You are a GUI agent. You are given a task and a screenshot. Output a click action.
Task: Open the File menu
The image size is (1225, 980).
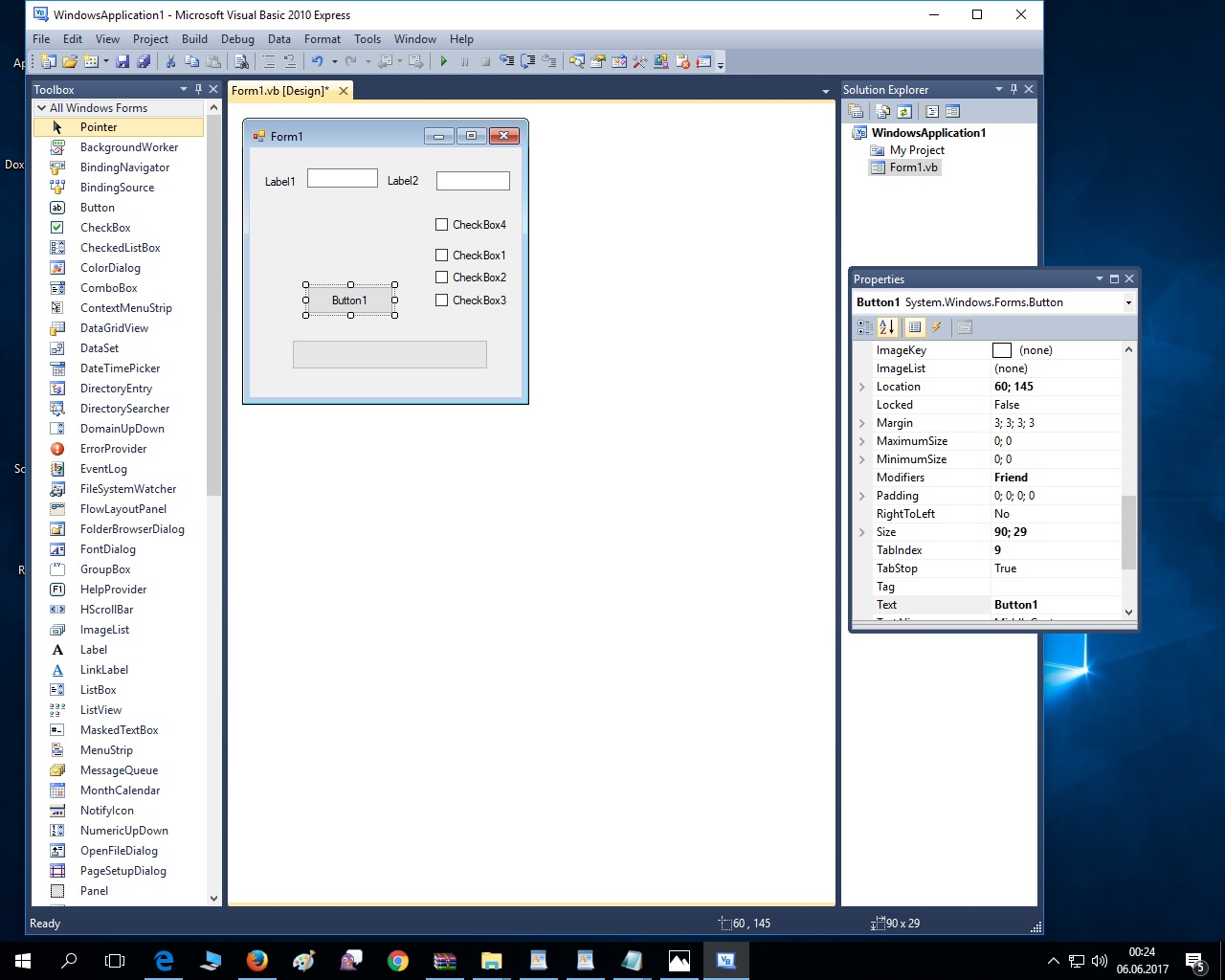(41, 39)
